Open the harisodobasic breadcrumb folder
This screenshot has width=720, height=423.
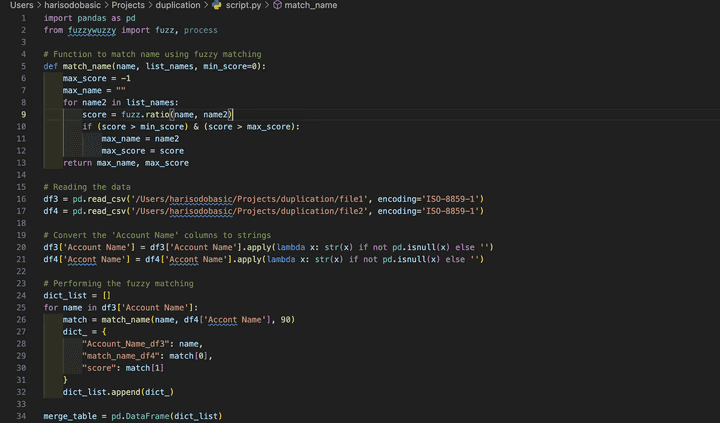pyautogui.click(x=72, y=5)
